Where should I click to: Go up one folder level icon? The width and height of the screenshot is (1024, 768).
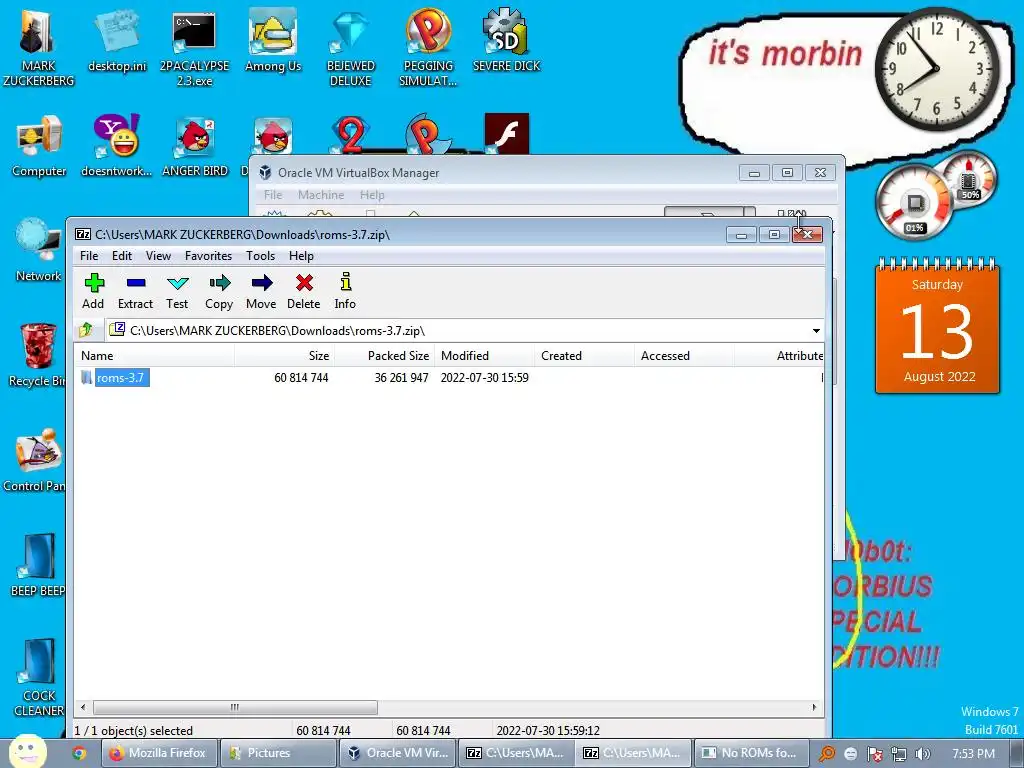pos(86,330)
